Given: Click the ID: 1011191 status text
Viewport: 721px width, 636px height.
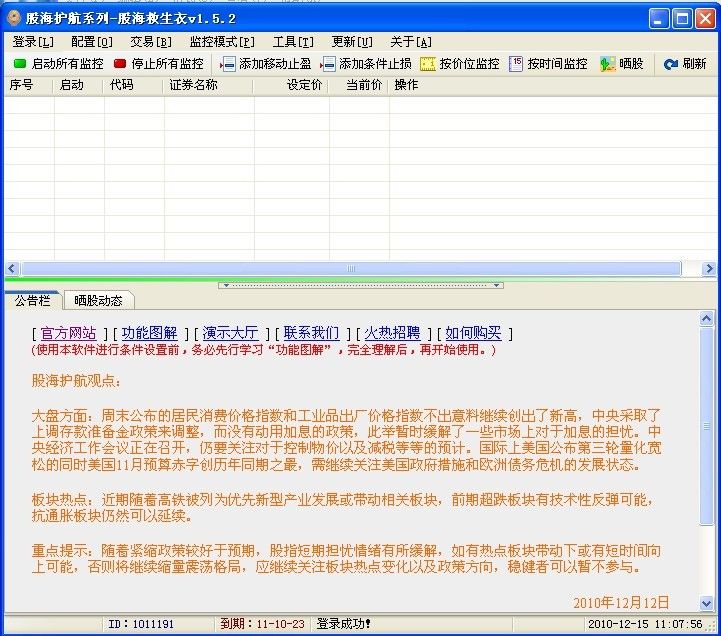Looking at the screenshot, I should tap(141, 624).
